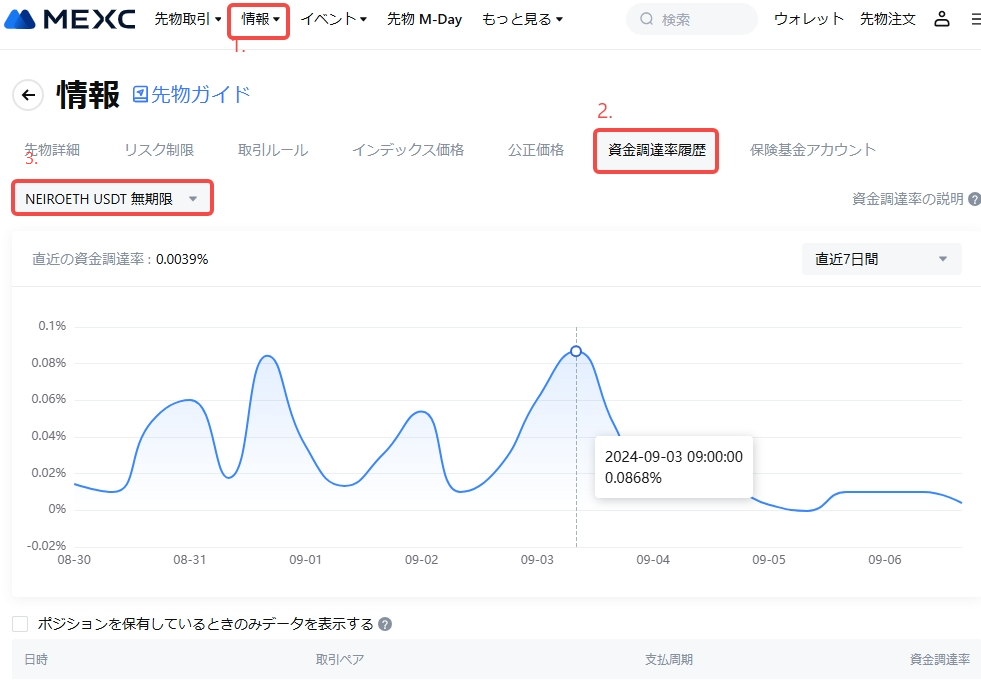Switch to the リスク制限 tab

coord(159,150)
